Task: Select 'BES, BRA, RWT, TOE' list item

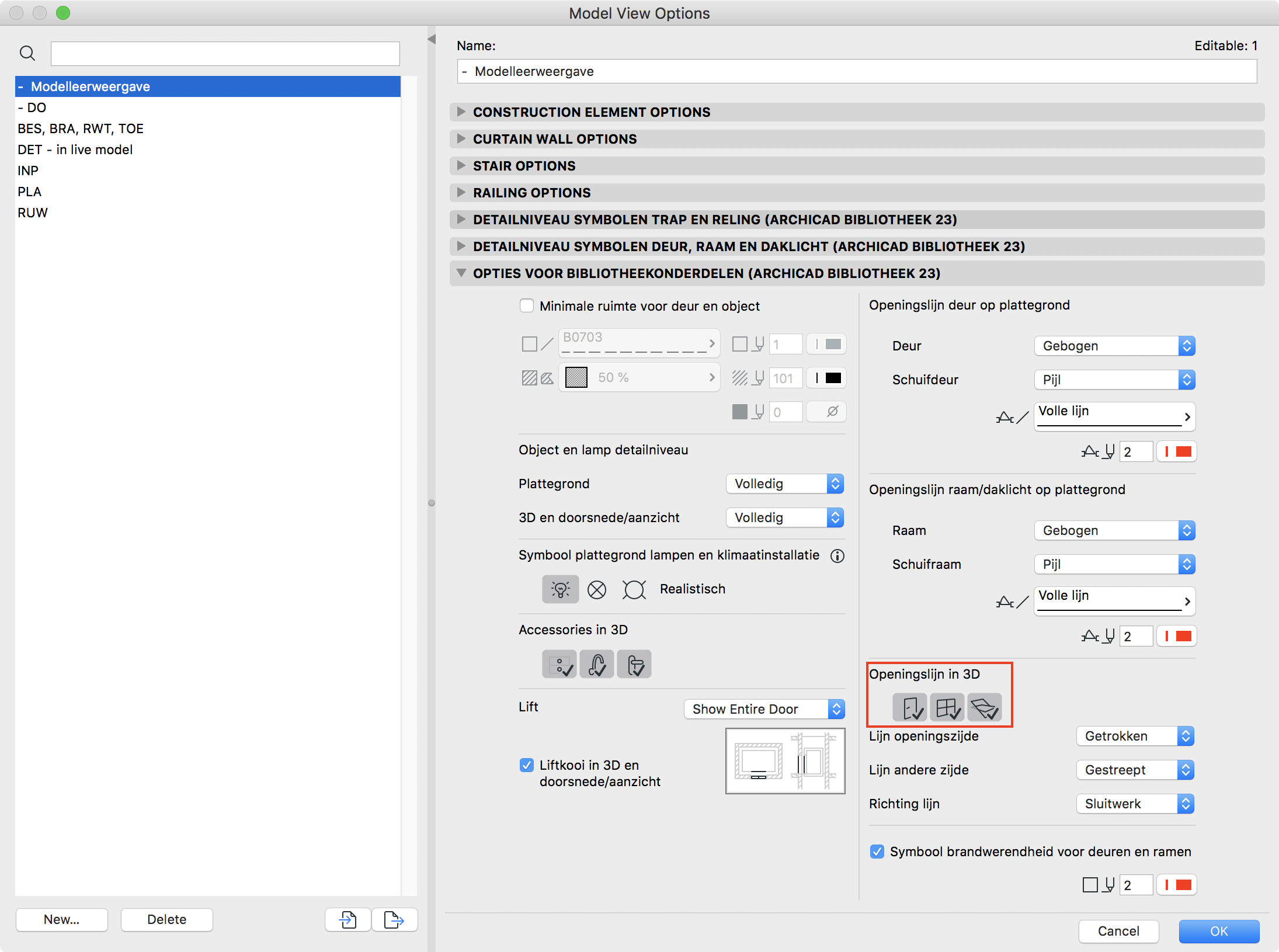Action: pyautogui.click(x=208, y=128)
